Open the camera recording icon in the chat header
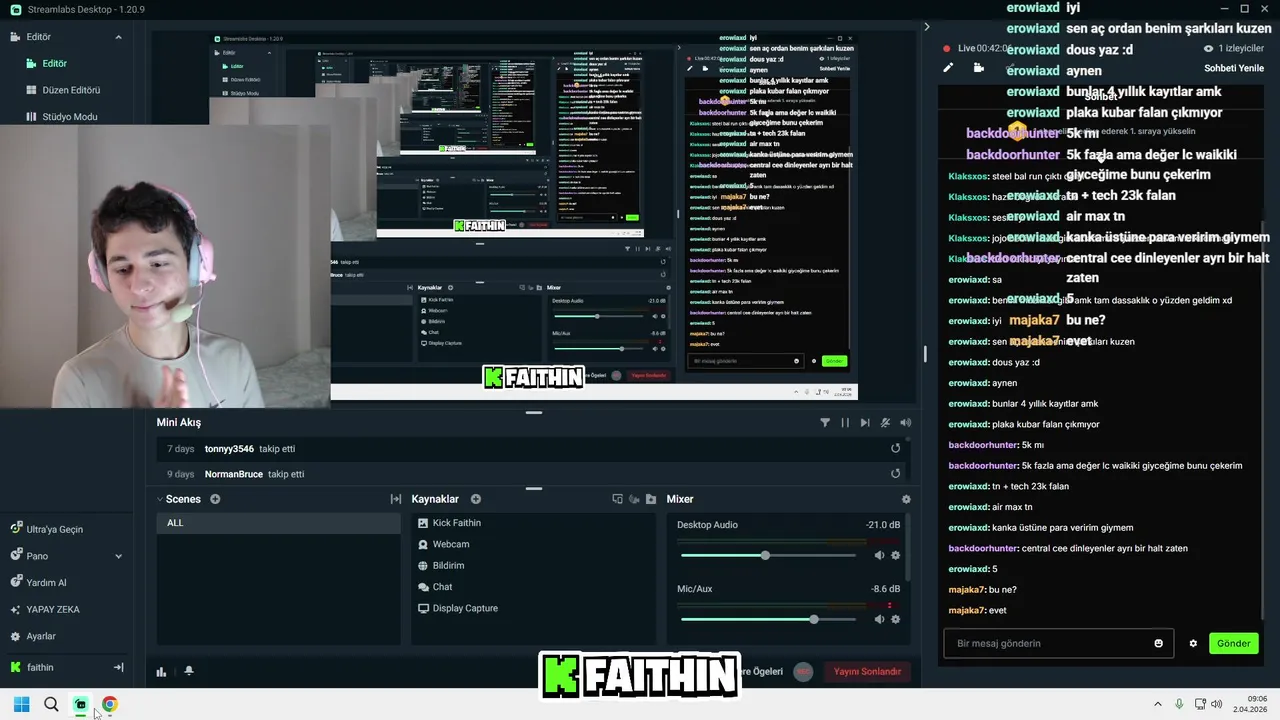The height and width of the screenshot is (720, 1280). [979, 68]
